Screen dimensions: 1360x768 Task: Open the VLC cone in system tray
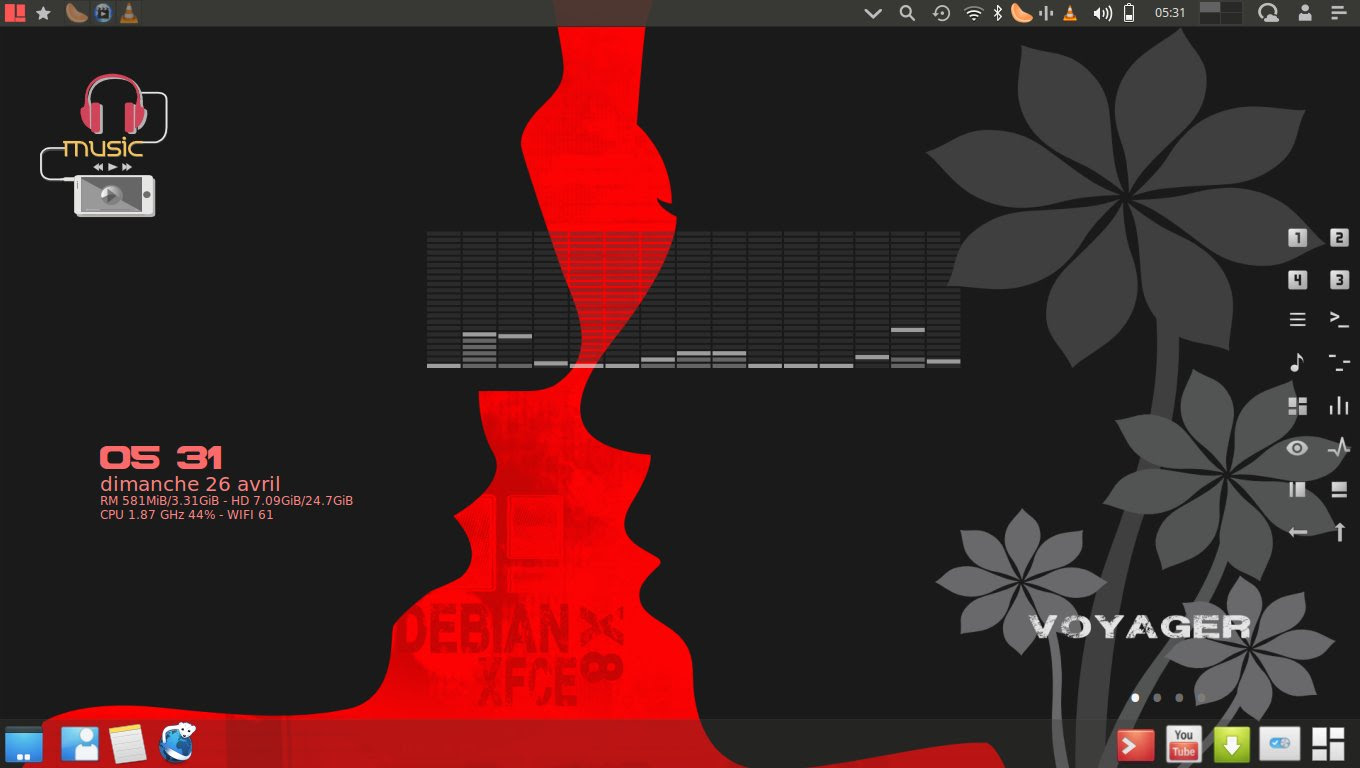click(x=1070, y=13)
